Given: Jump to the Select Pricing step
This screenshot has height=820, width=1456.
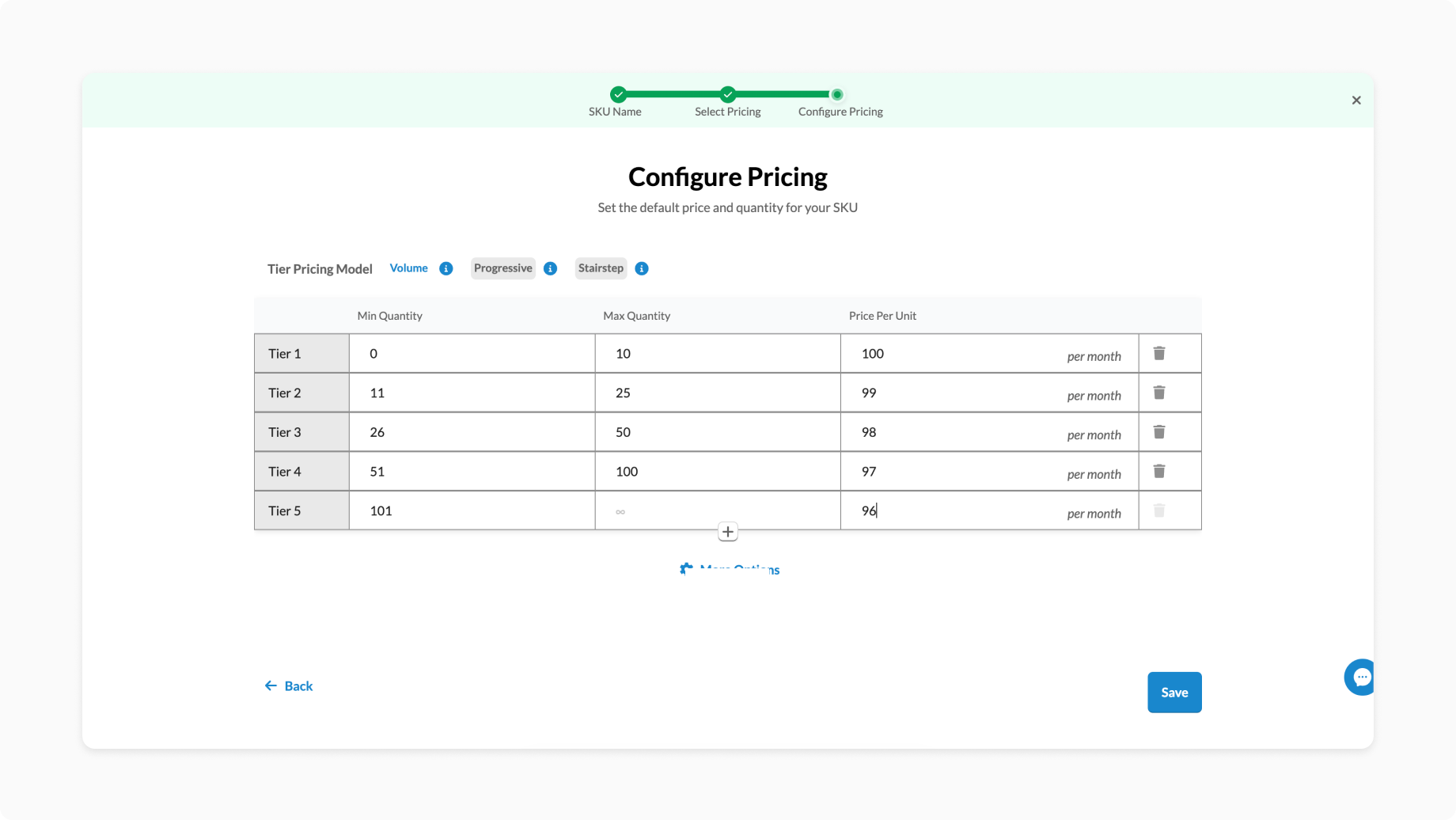Looking at the screenshot, I should click(728, 95).
